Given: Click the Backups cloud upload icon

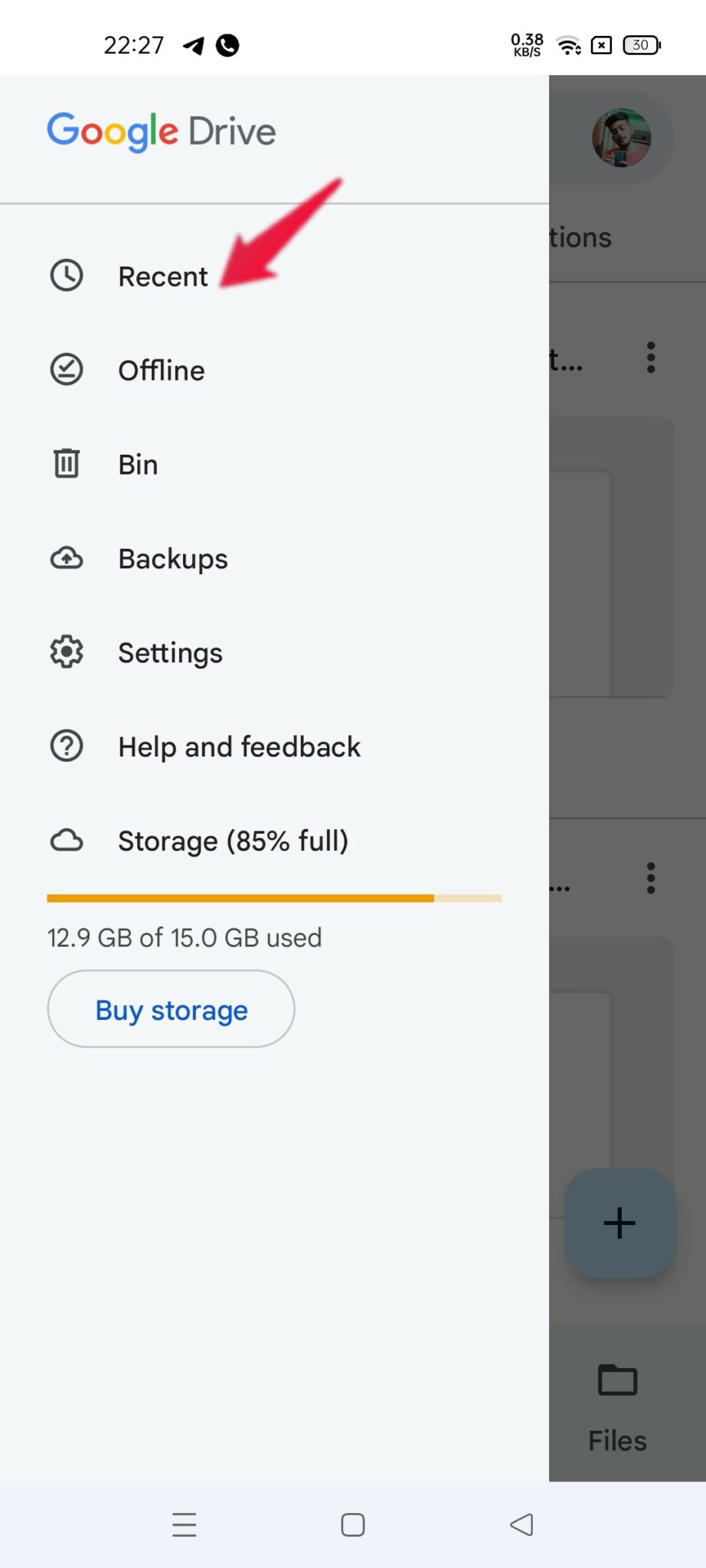Looking at the screenshot, I should 67,558.
